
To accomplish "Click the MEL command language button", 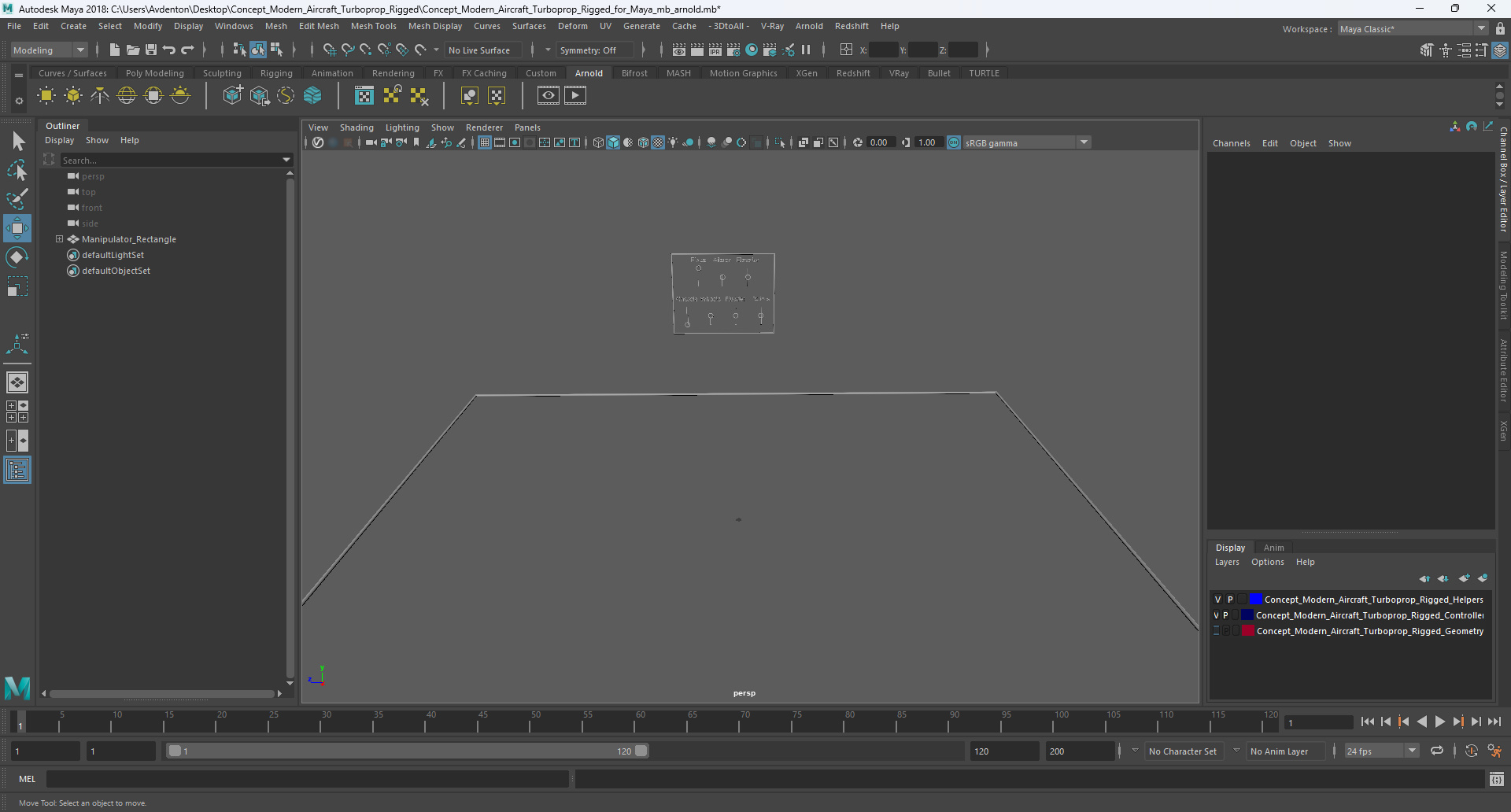I will click(28, 779).
